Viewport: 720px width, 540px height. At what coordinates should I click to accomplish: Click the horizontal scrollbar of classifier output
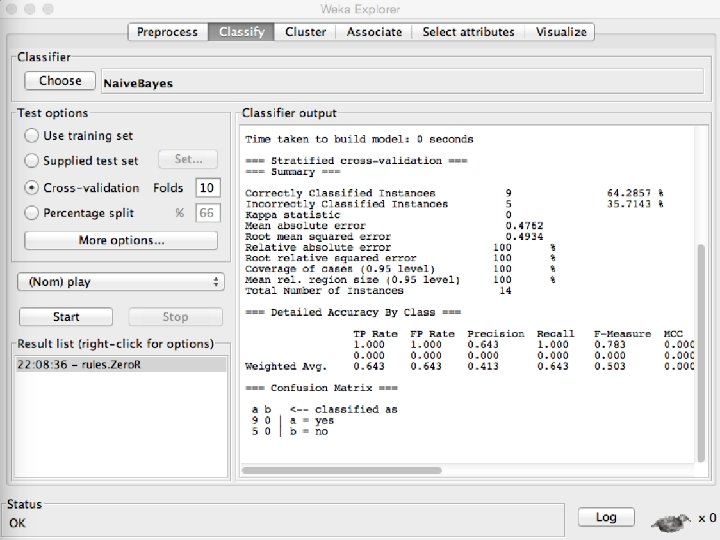[x=342, y=470]
